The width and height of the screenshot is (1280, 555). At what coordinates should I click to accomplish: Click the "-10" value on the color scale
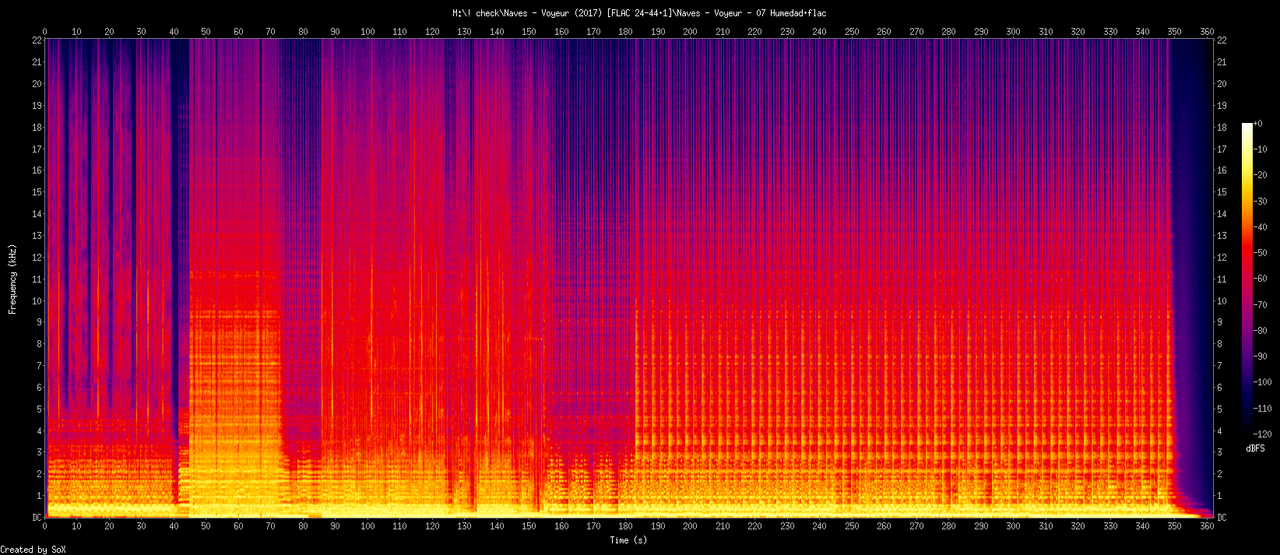(x=1261, y=149)
